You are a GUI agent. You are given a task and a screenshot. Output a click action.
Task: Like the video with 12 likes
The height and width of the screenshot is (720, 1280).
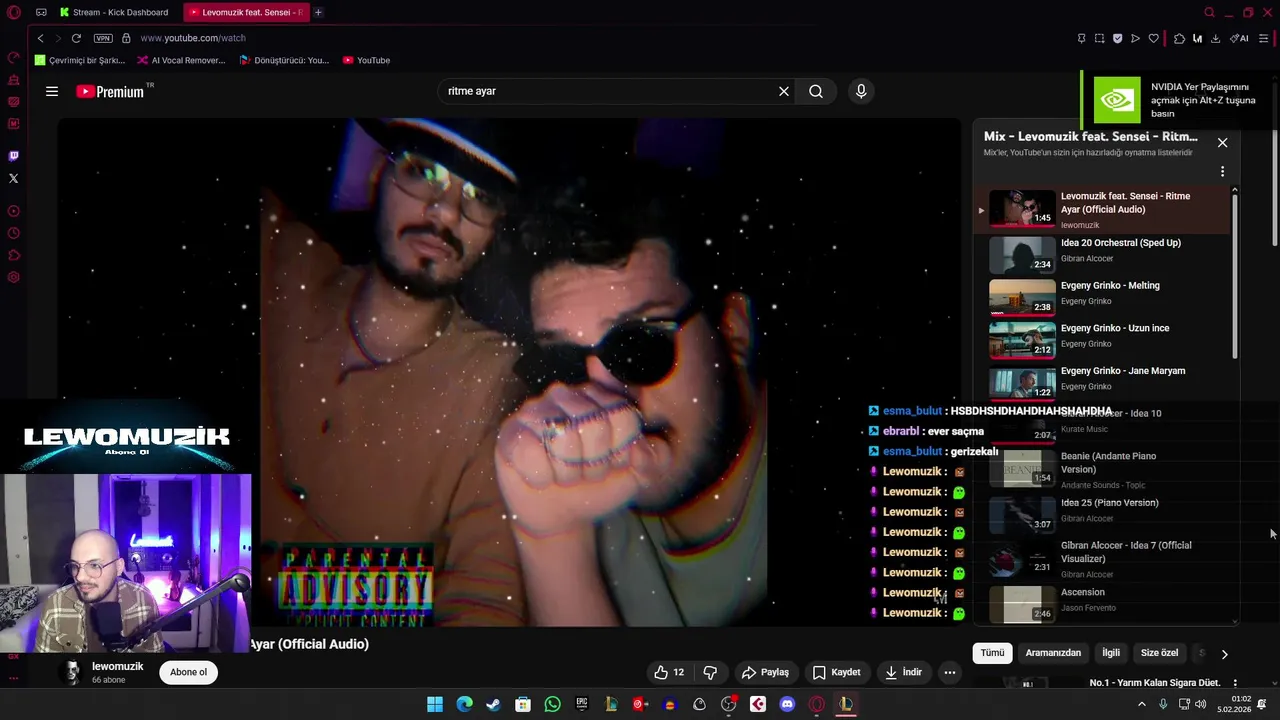point(669,673)
